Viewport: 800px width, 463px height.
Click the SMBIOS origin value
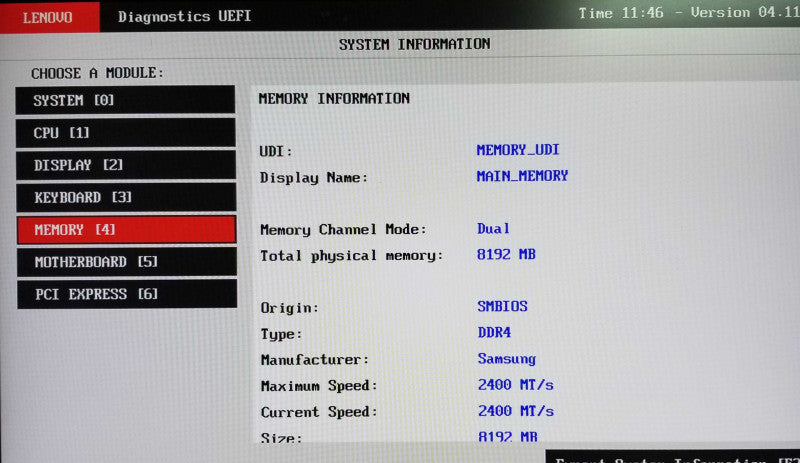503,306
